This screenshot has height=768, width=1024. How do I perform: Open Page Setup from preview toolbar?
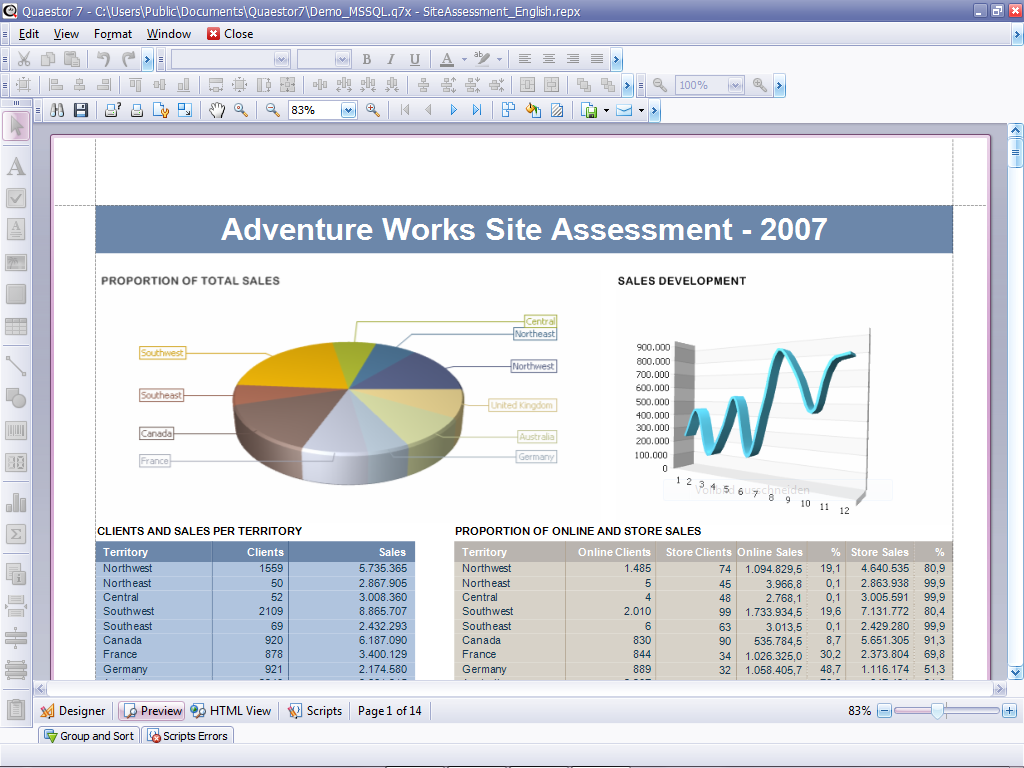[x=161, y=110]
